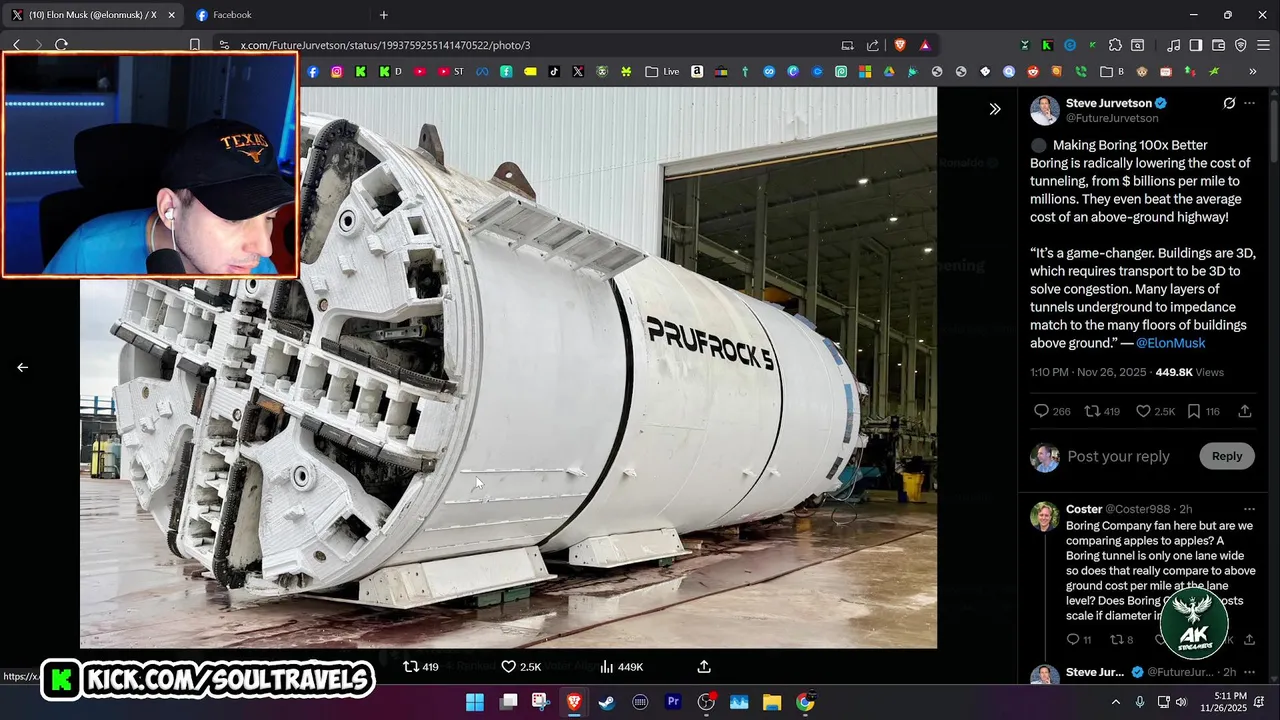Screen dimensions: 1280x720
Task: Open the Extensions puzzle-piece menu
Action: tap(1115, 45)
